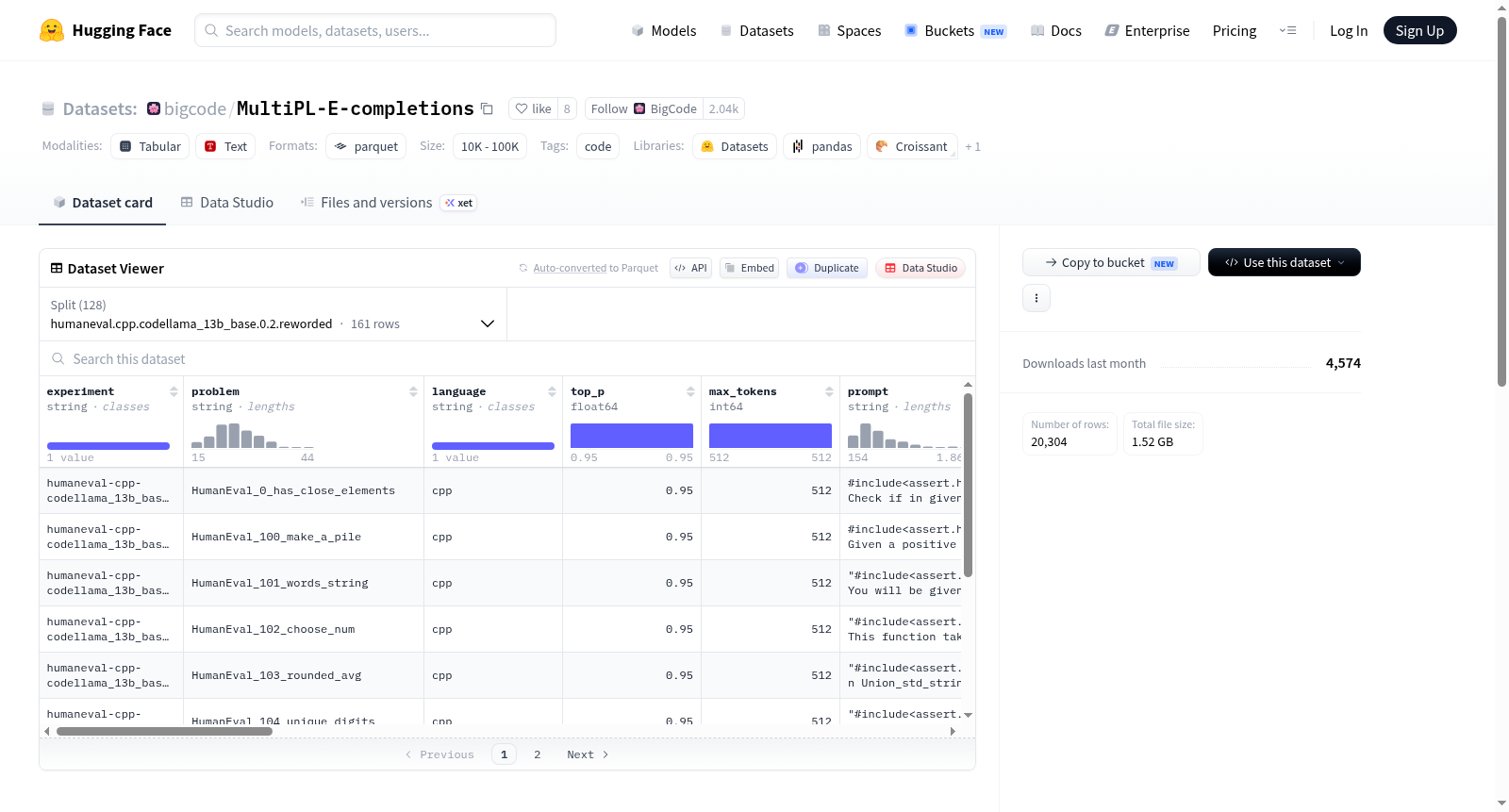The image size is (1509, 812).
Task: Copy dataset name with the copy icon
Action: [x=487, y=108]
